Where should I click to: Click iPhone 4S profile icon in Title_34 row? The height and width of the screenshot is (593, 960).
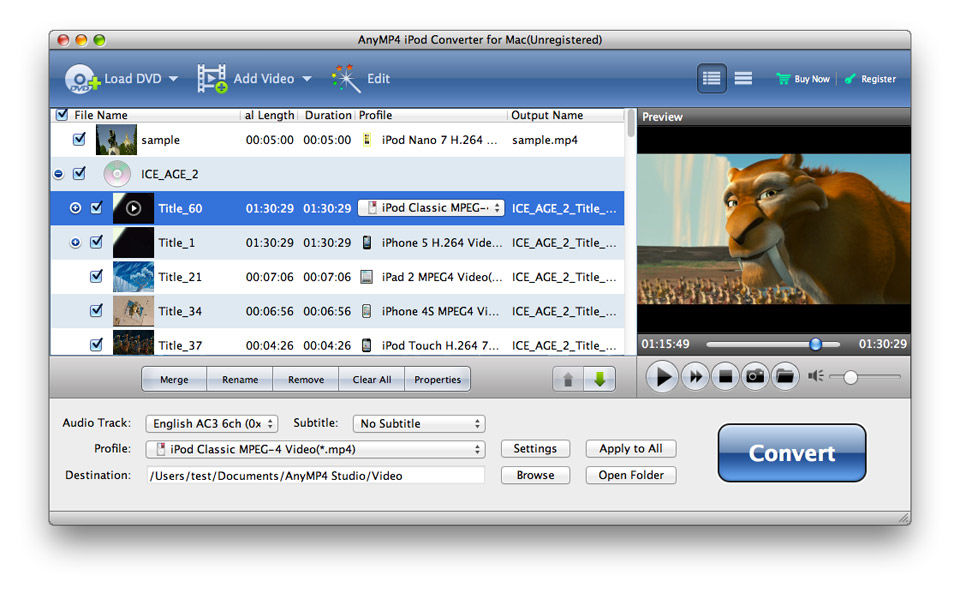point(367,311)
